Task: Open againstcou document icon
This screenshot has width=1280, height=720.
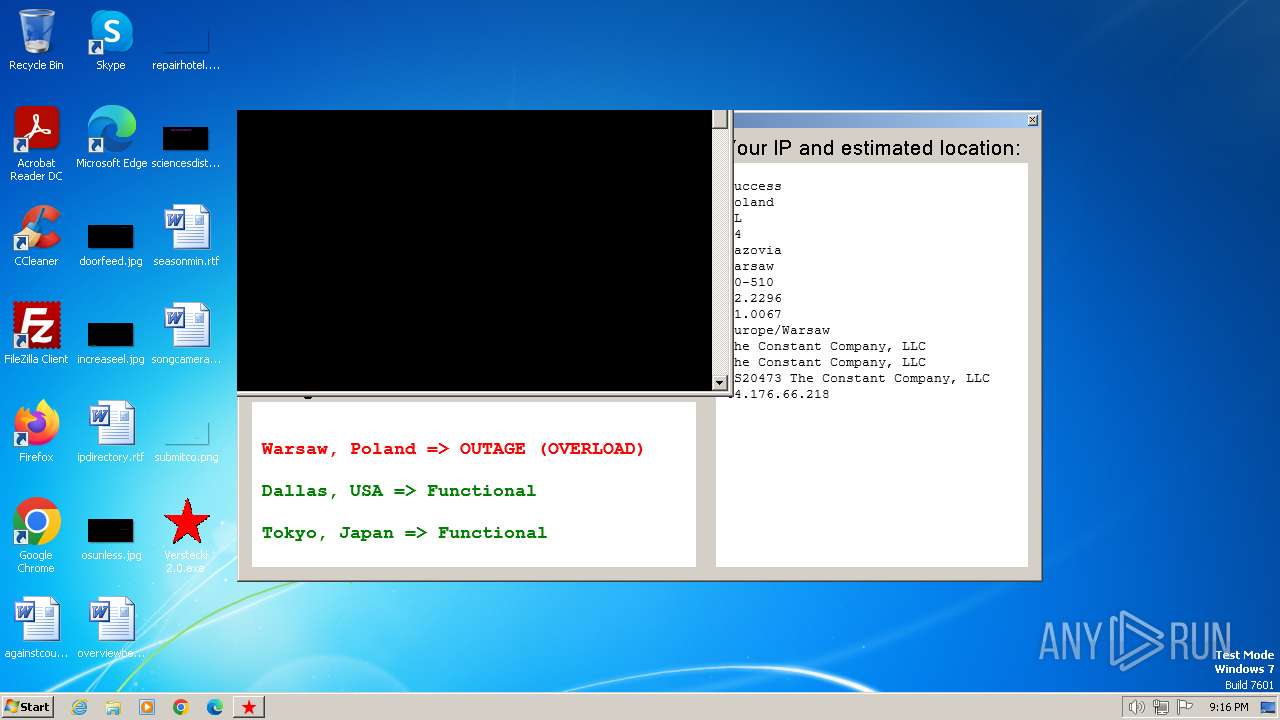Action: [36, 628]
